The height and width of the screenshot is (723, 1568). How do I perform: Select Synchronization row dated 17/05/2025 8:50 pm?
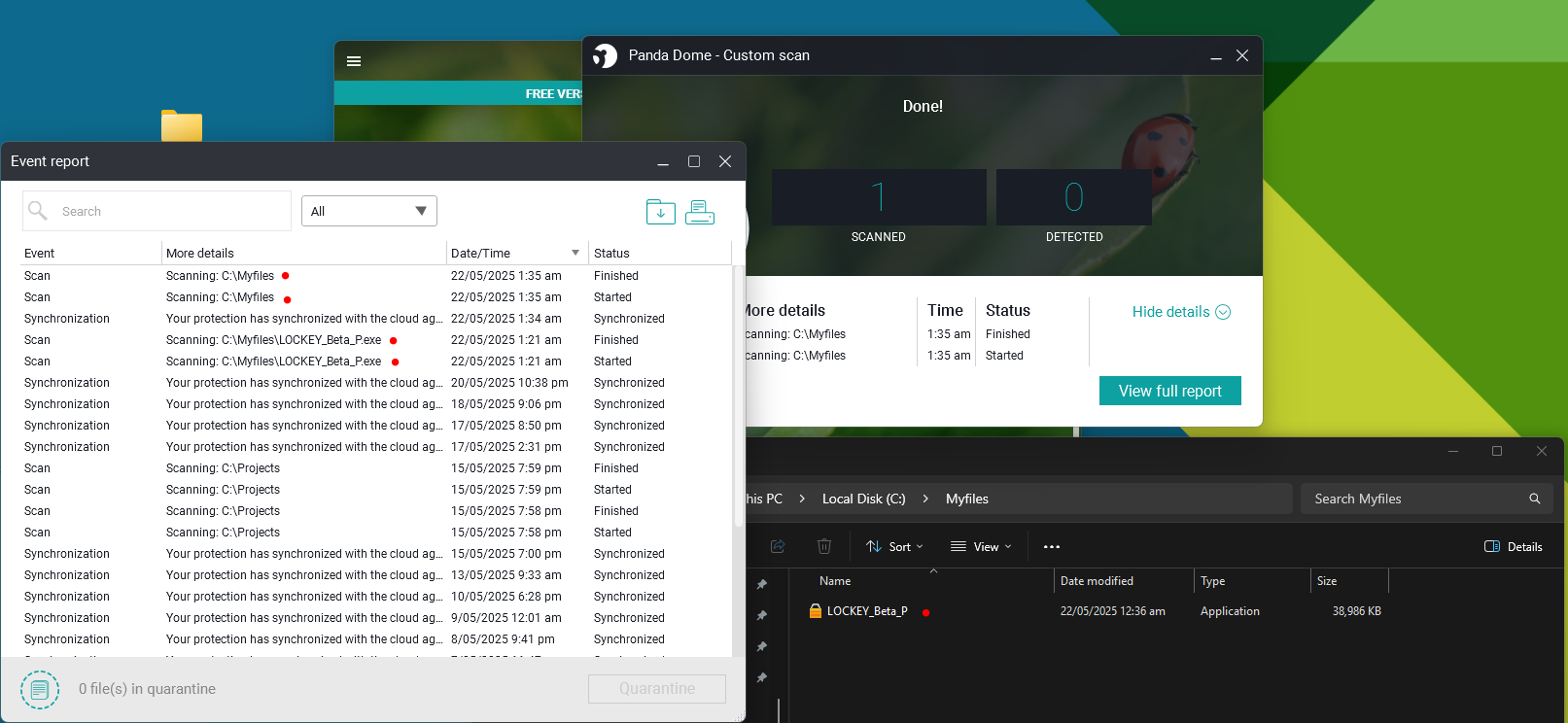[376, 426]
